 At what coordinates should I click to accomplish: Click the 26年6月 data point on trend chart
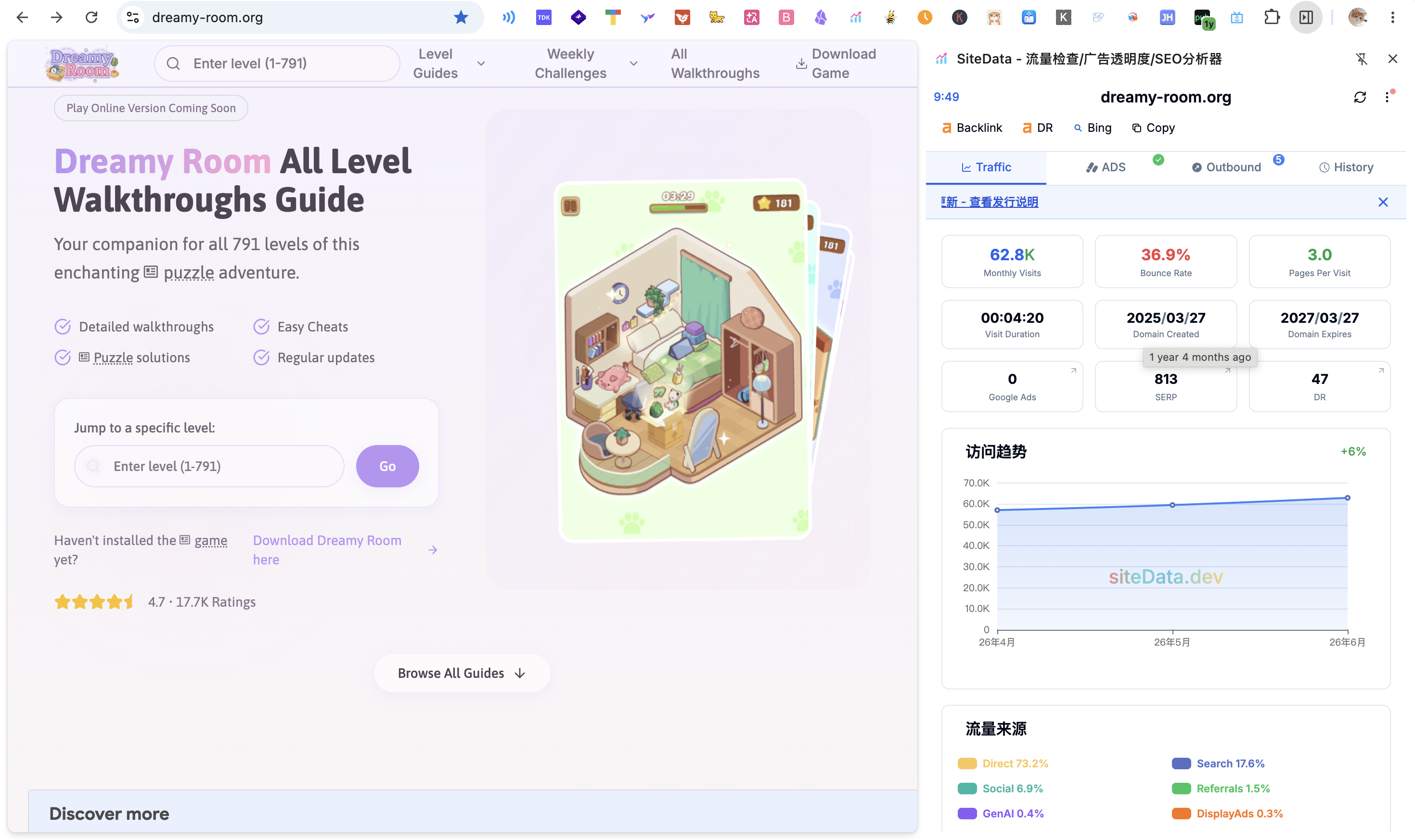point(1347,498)
